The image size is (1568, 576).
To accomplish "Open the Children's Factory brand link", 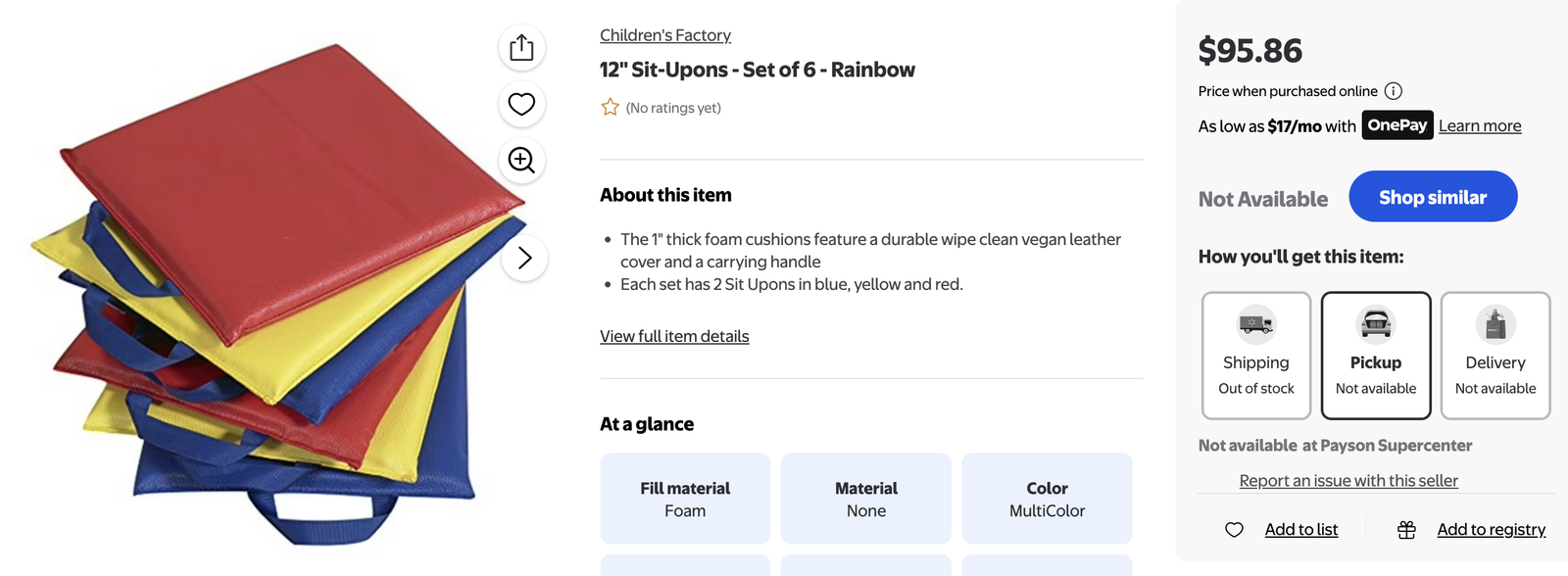I will (665, 35).
